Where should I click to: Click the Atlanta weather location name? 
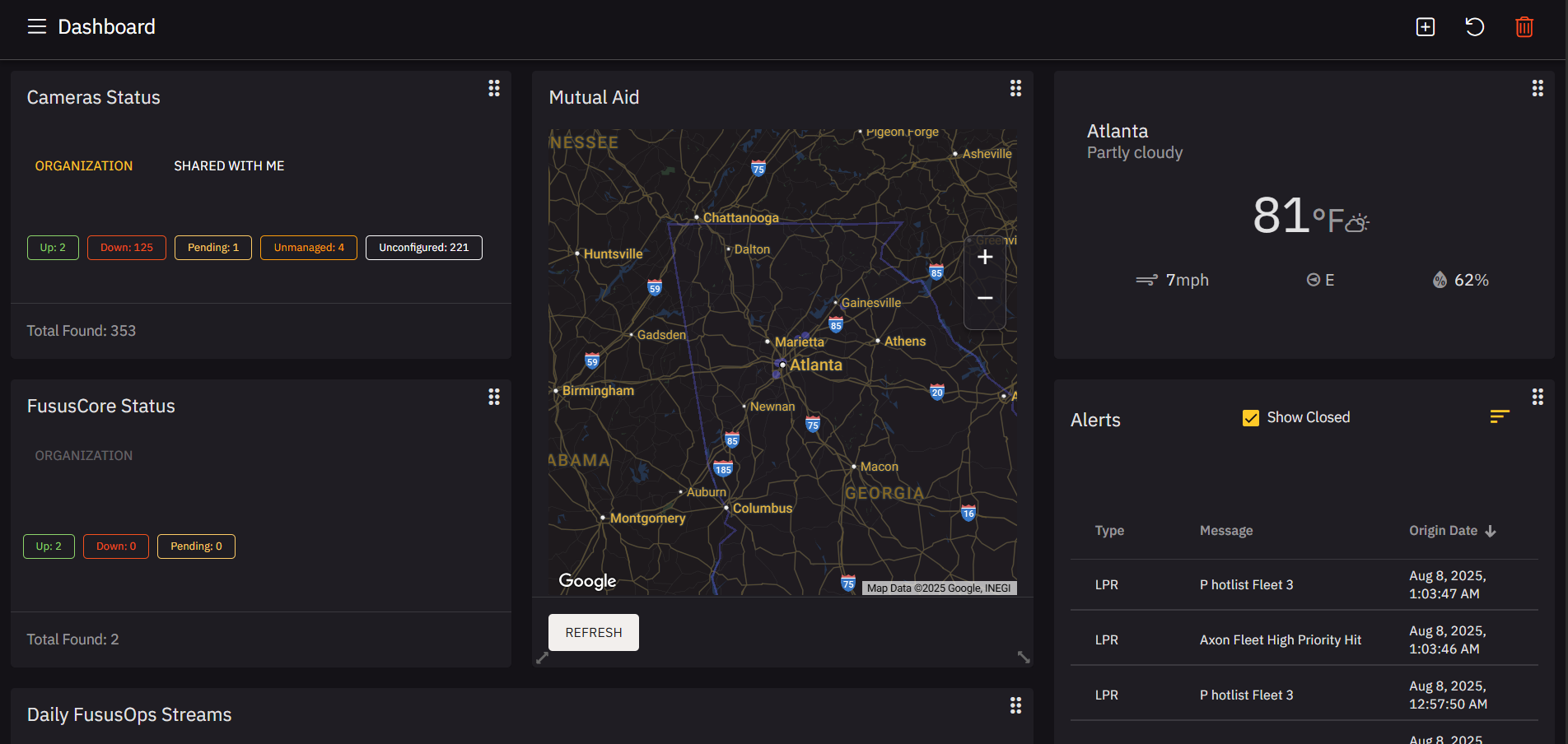click(x=1118, y=132)
